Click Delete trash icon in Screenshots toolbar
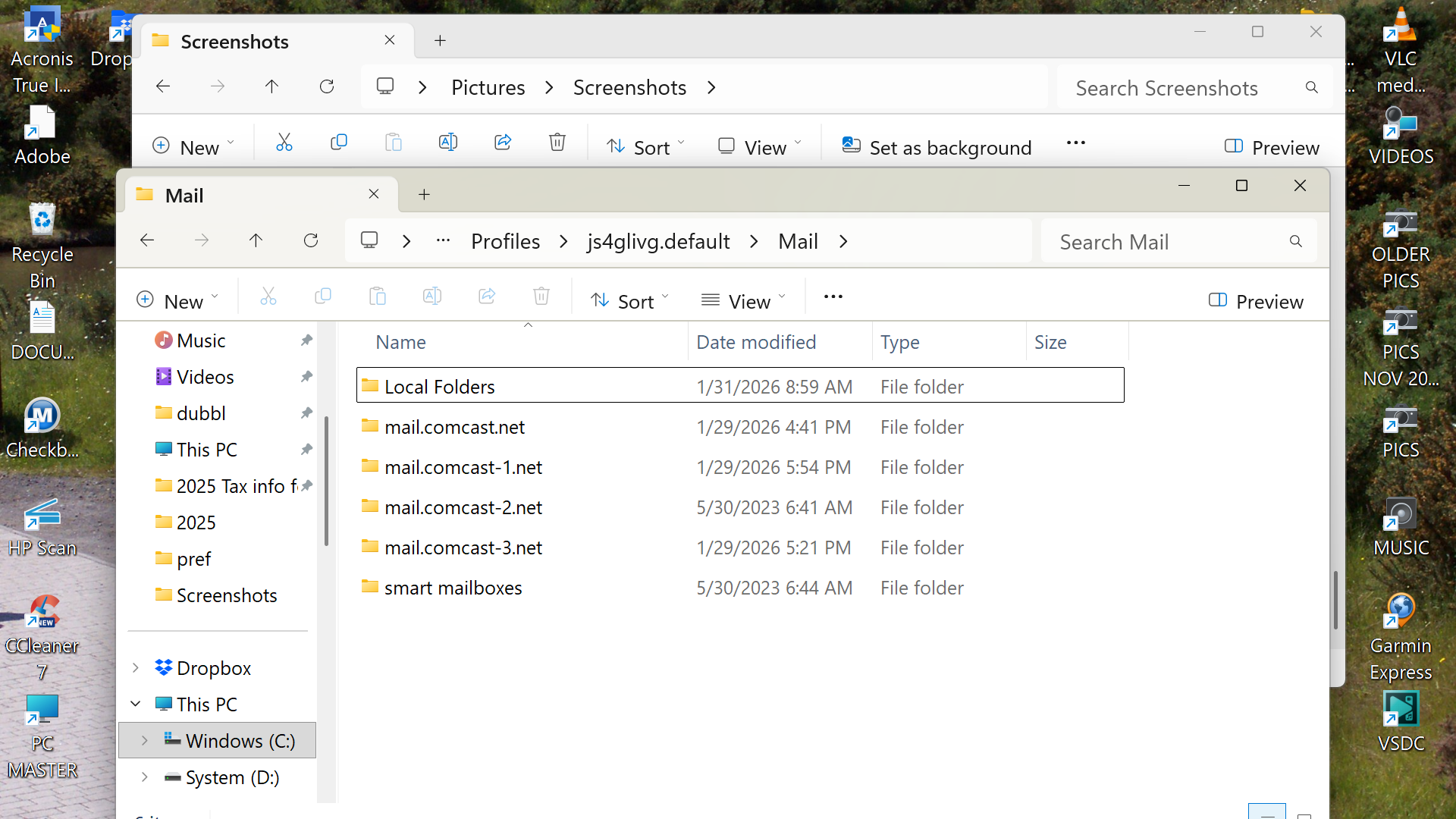This screenshot has width=1456, height=819. pyautogui.click(x=557, y=143)
